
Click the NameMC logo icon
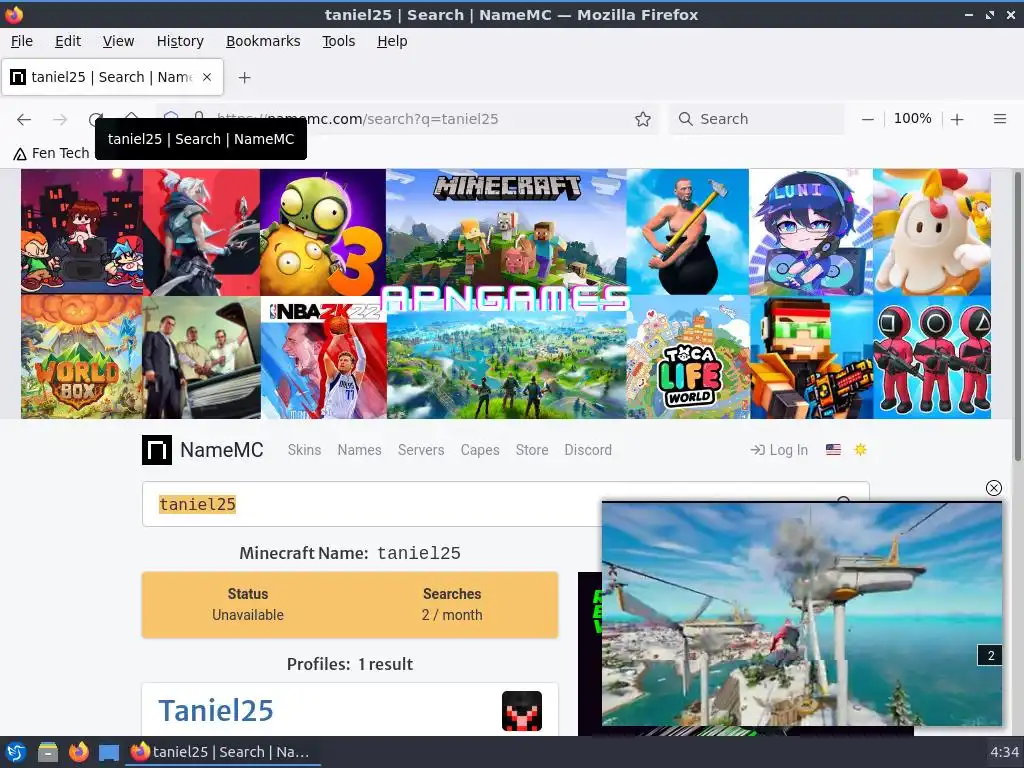157,450
